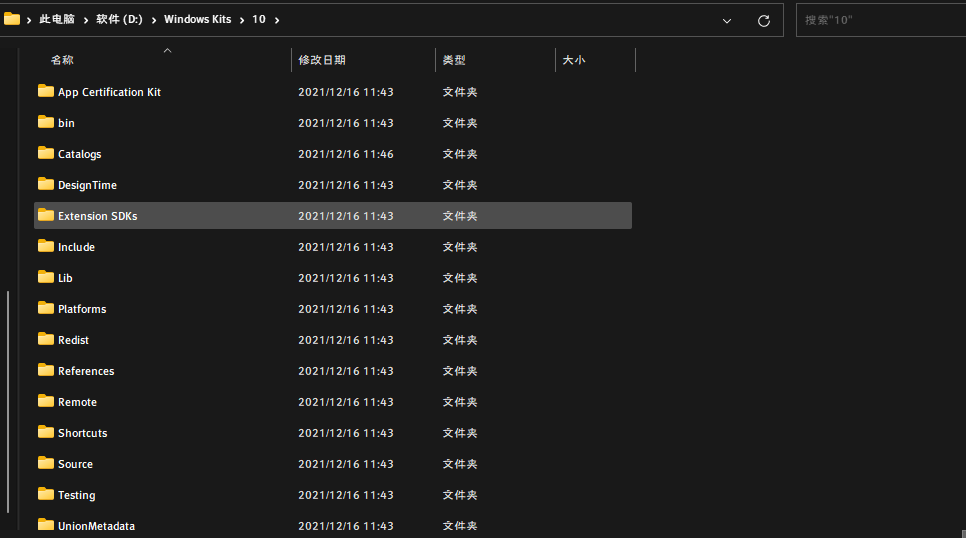
Task: Click the bin folder icon
Action: coord(46,122)
